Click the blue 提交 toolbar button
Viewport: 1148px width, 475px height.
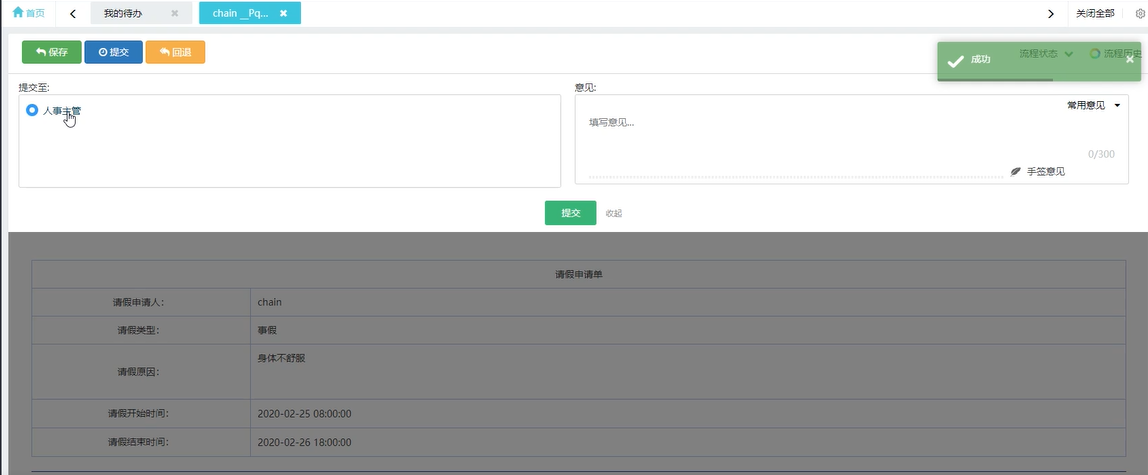click(113, 52)
